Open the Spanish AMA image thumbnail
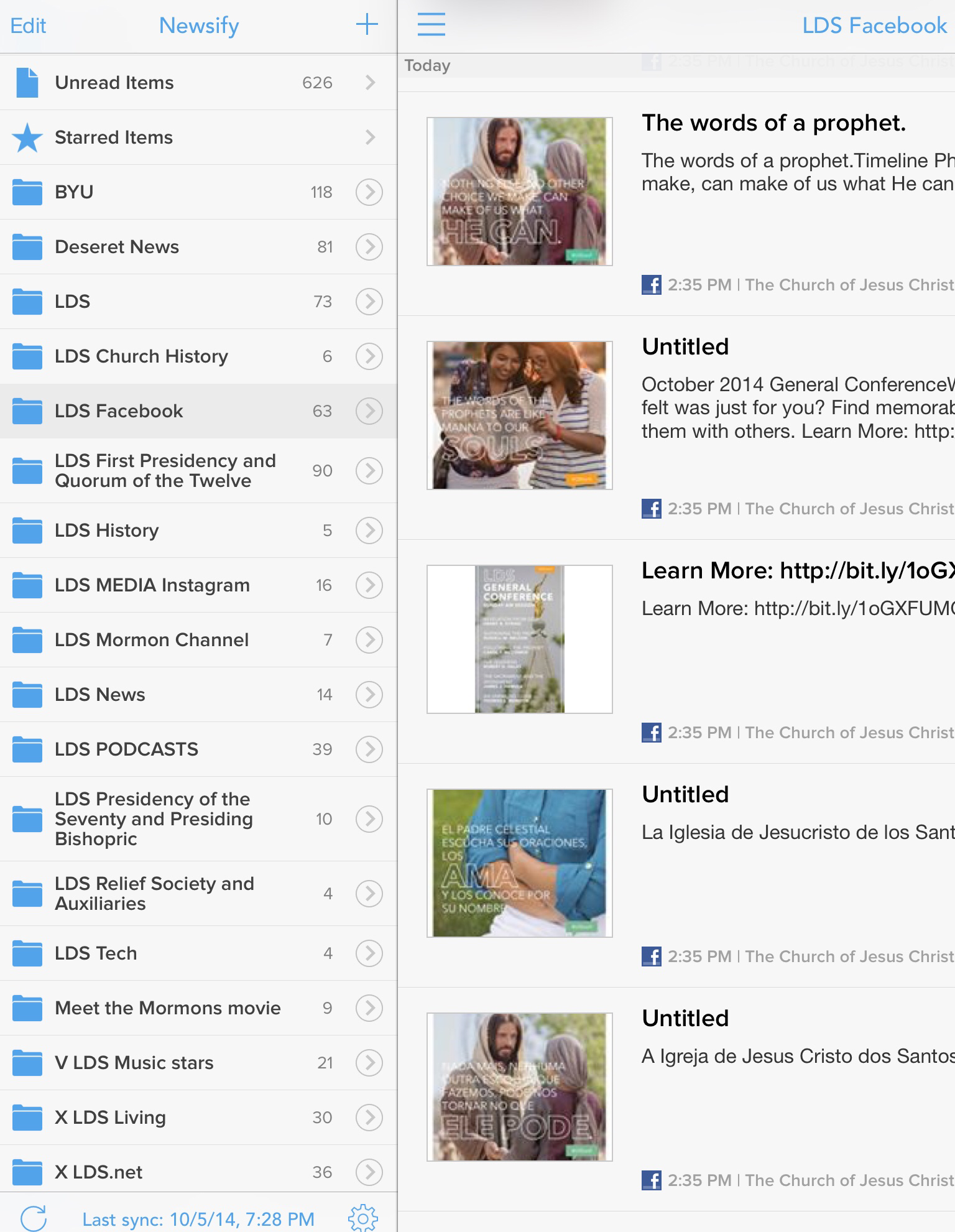Viewport: 955px width, 1232px height. [x=520, y=863]
